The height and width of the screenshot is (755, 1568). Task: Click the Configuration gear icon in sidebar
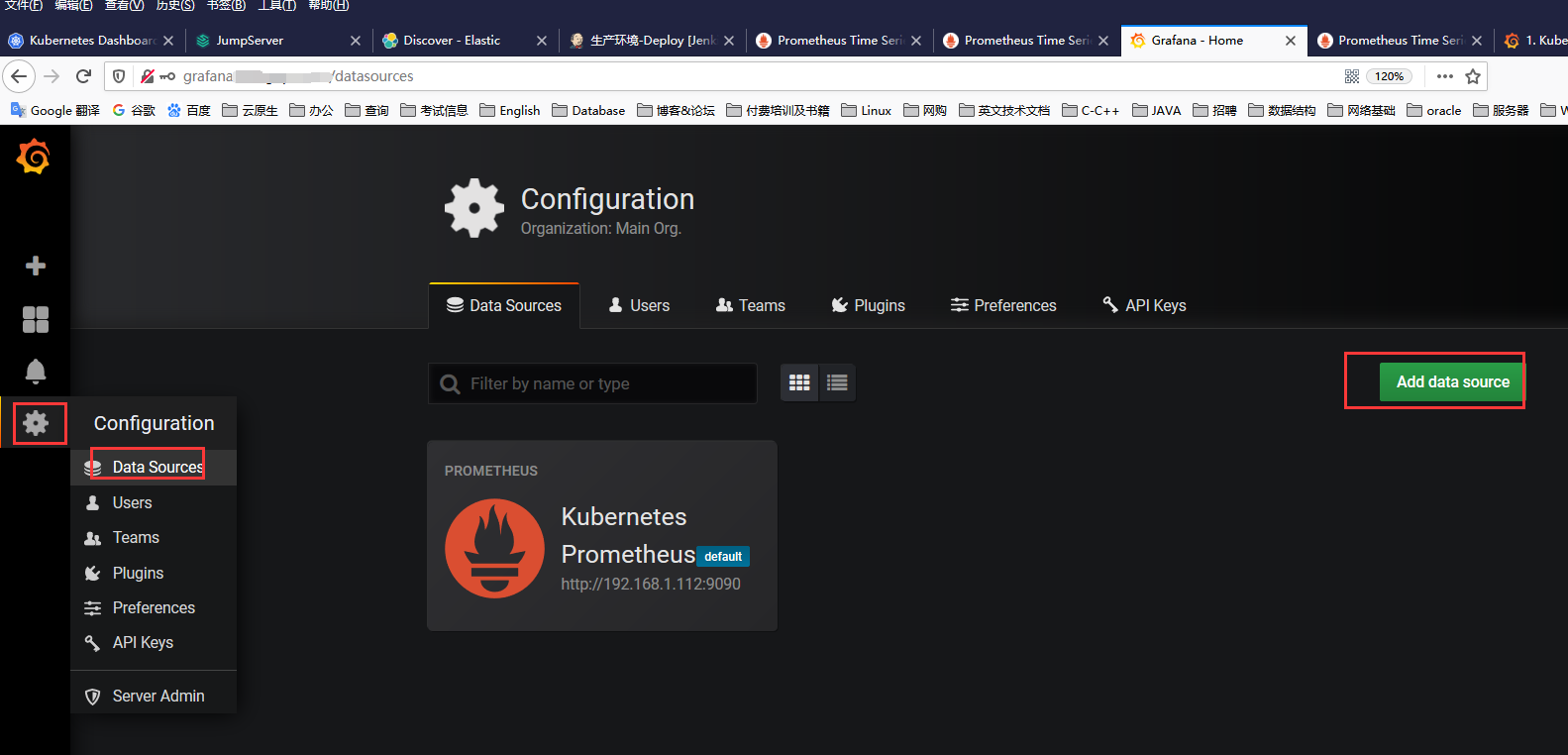[36, 423]
